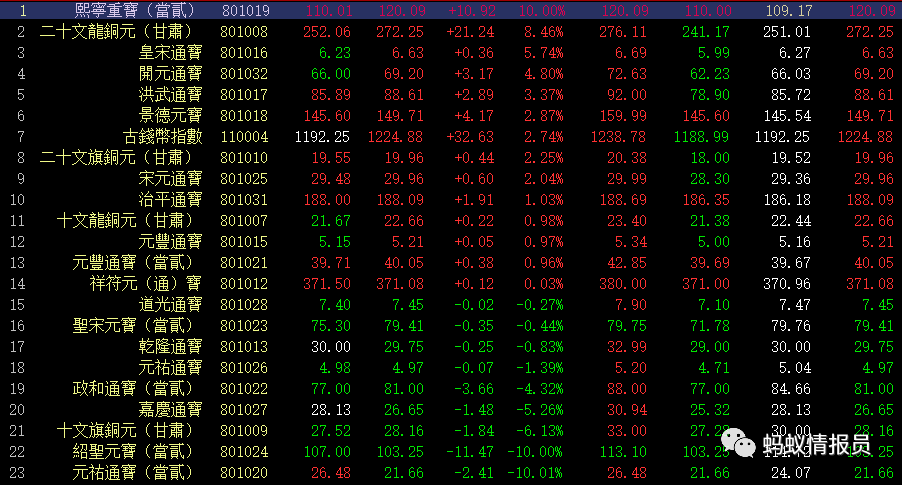The height and width of the screenshot is (485, 902).
Task: Click the 5.74% change value
Action: click(544, 53)
